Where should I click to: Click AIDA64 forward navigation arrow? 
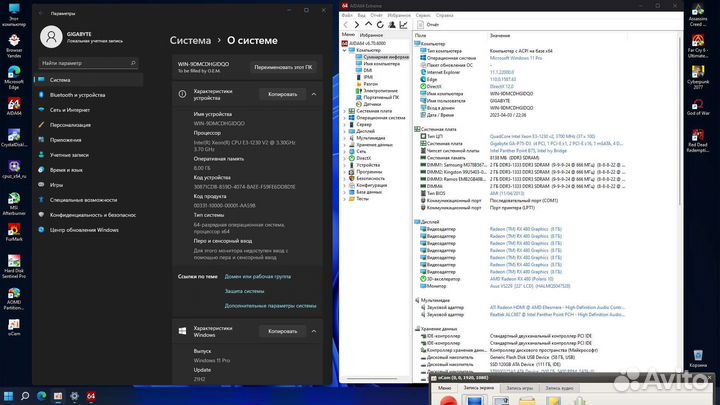pyautogui.click(x=357, y=25)
